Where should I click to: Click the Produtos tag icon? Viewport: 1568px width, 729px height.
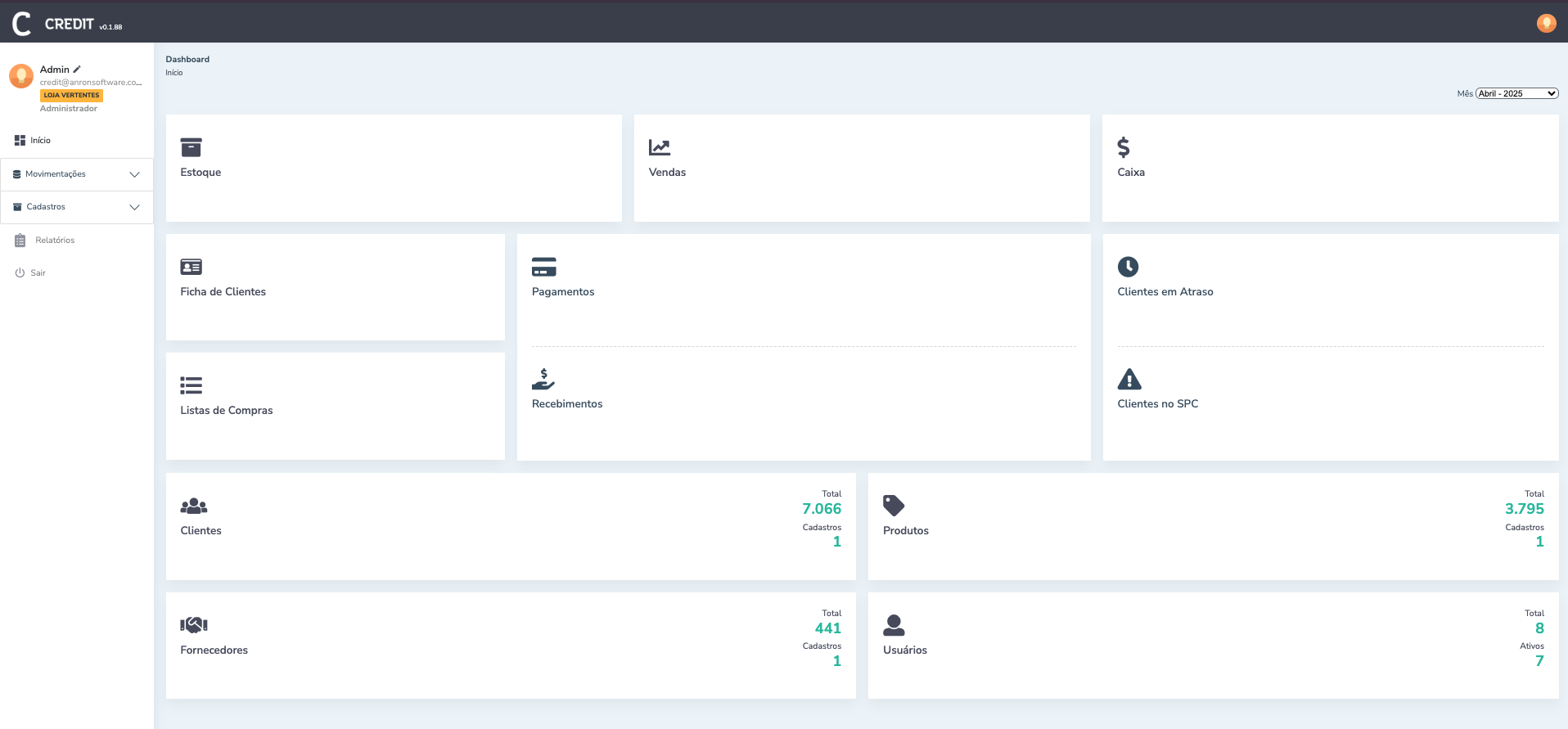pos(894,506)
